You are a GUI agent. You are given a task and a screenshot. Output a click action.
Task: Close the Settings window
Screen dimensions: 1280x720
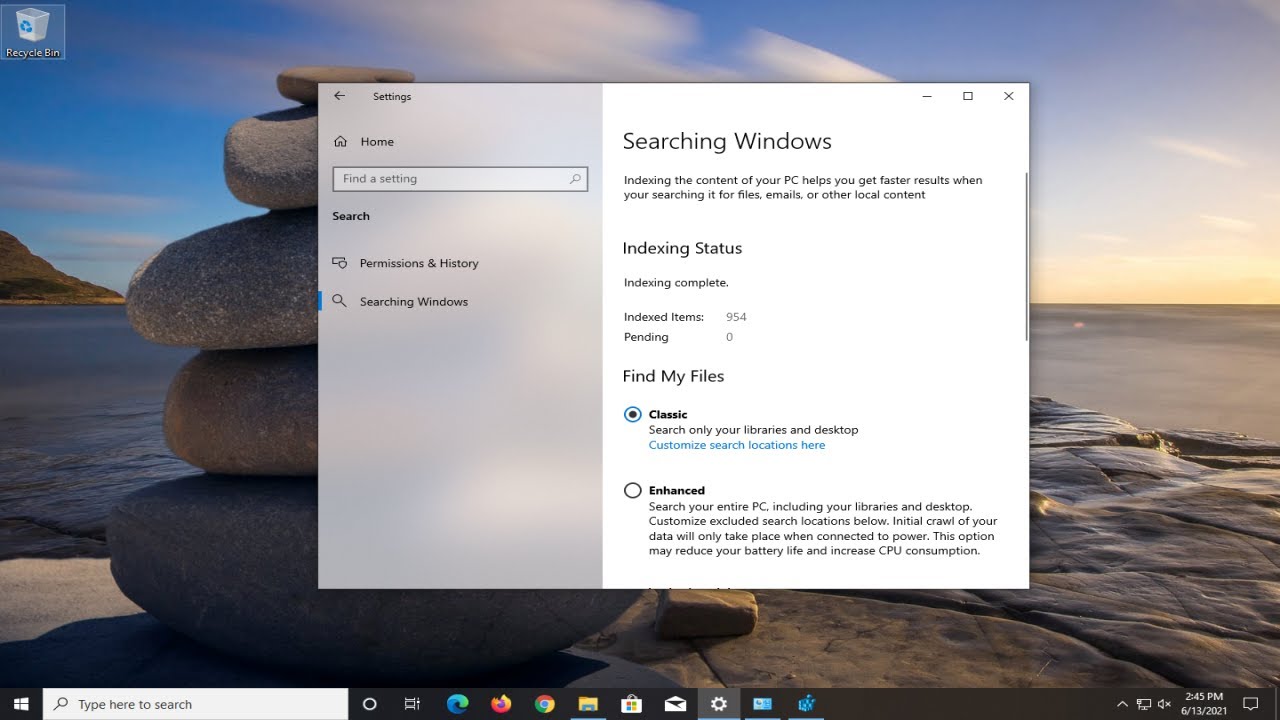(x=1008, y=96)
